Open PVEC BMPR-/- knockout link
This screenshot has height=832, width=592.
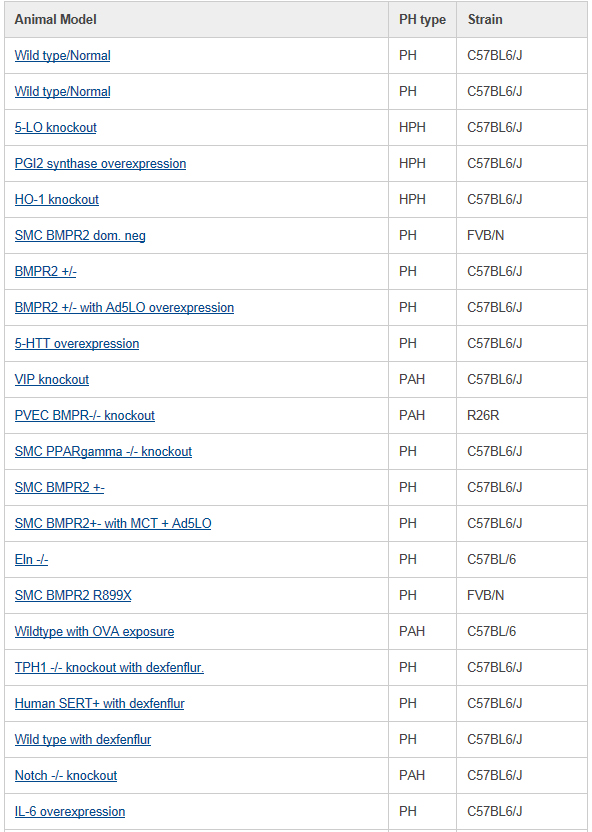click(85, 415)
